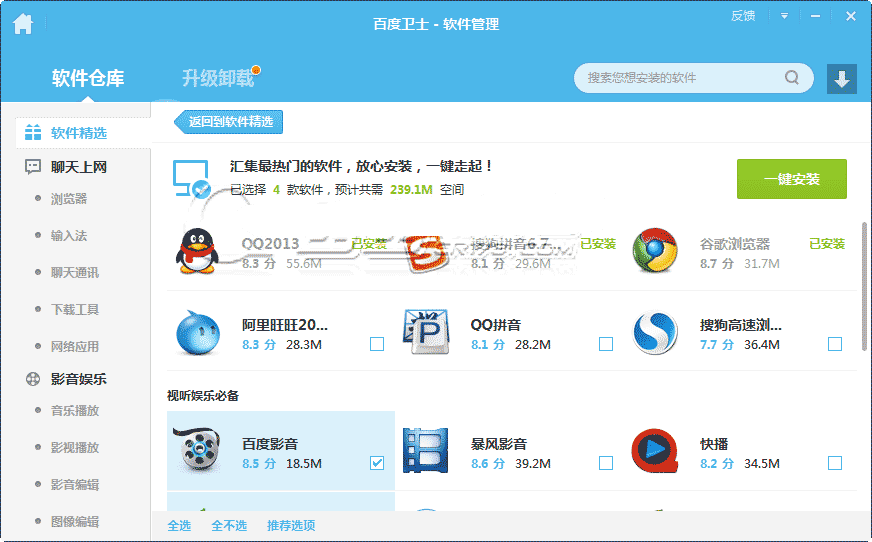Open 聊天上网 category

tap(78, 167)
